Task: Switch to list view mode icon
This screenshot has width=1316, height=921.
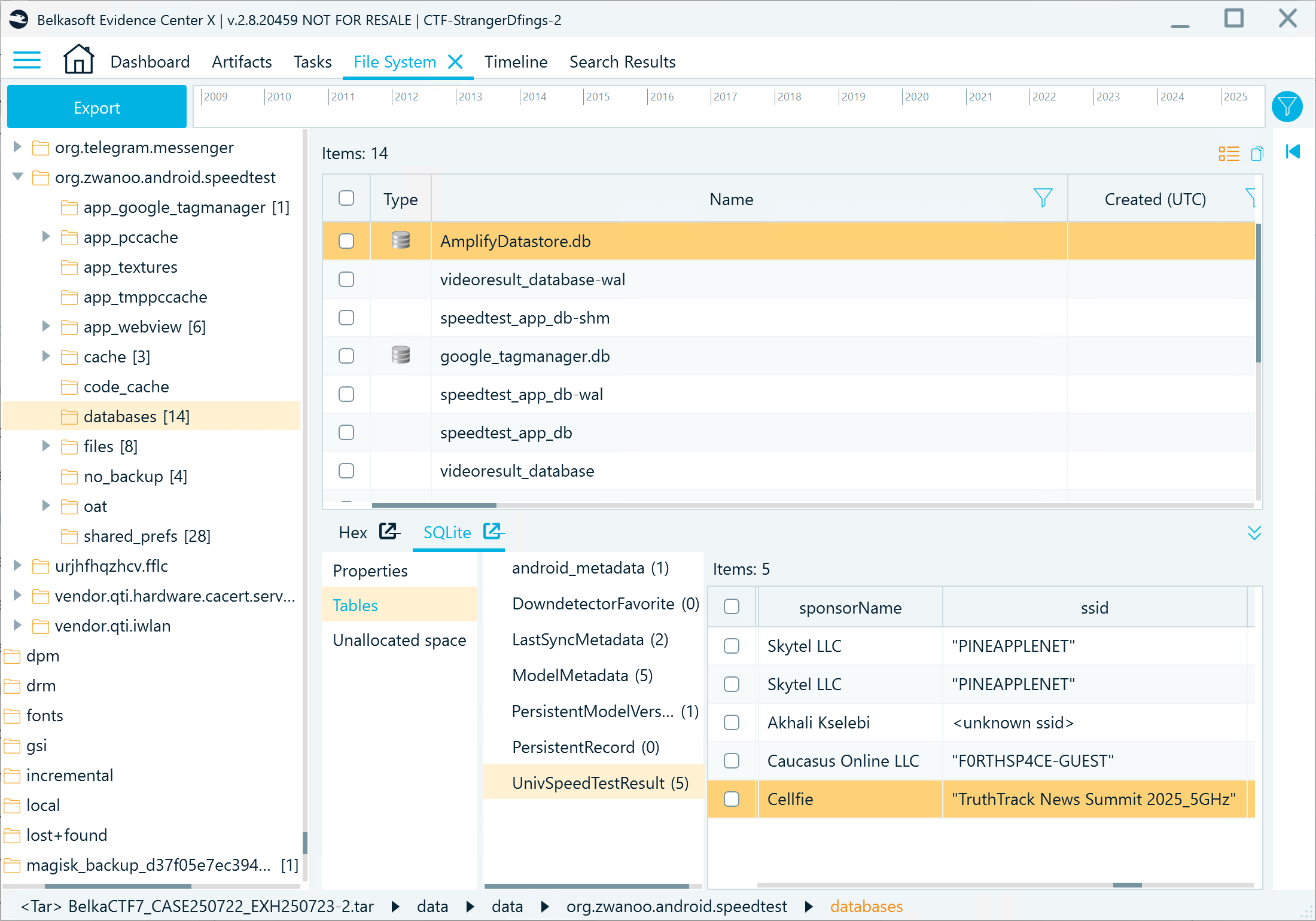Action: 1229,154
